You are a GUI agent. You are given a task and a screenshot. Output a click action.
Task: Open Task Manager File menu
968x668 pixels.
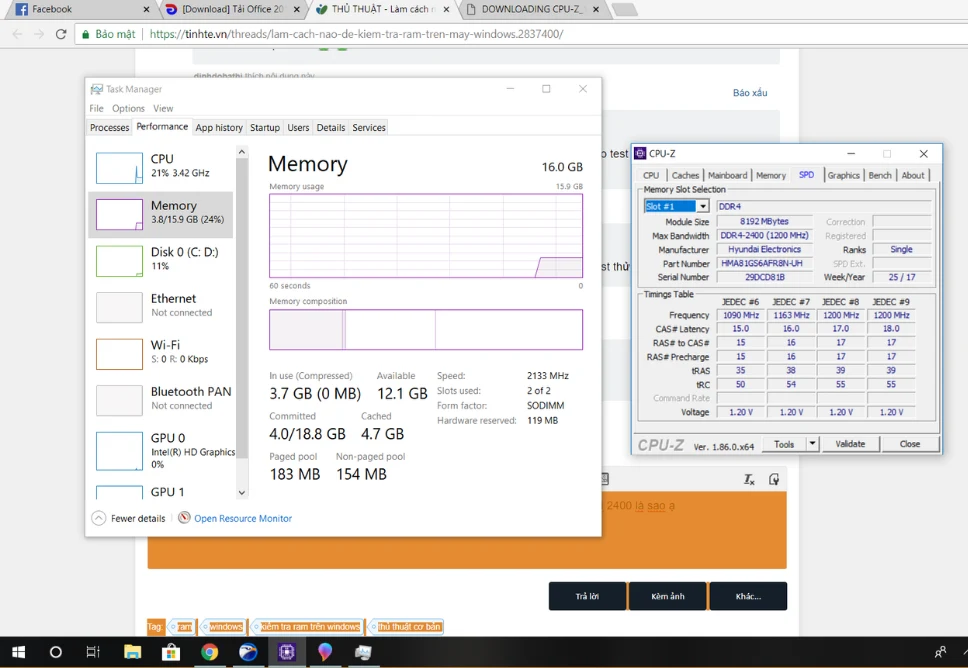tap(96, 108)
